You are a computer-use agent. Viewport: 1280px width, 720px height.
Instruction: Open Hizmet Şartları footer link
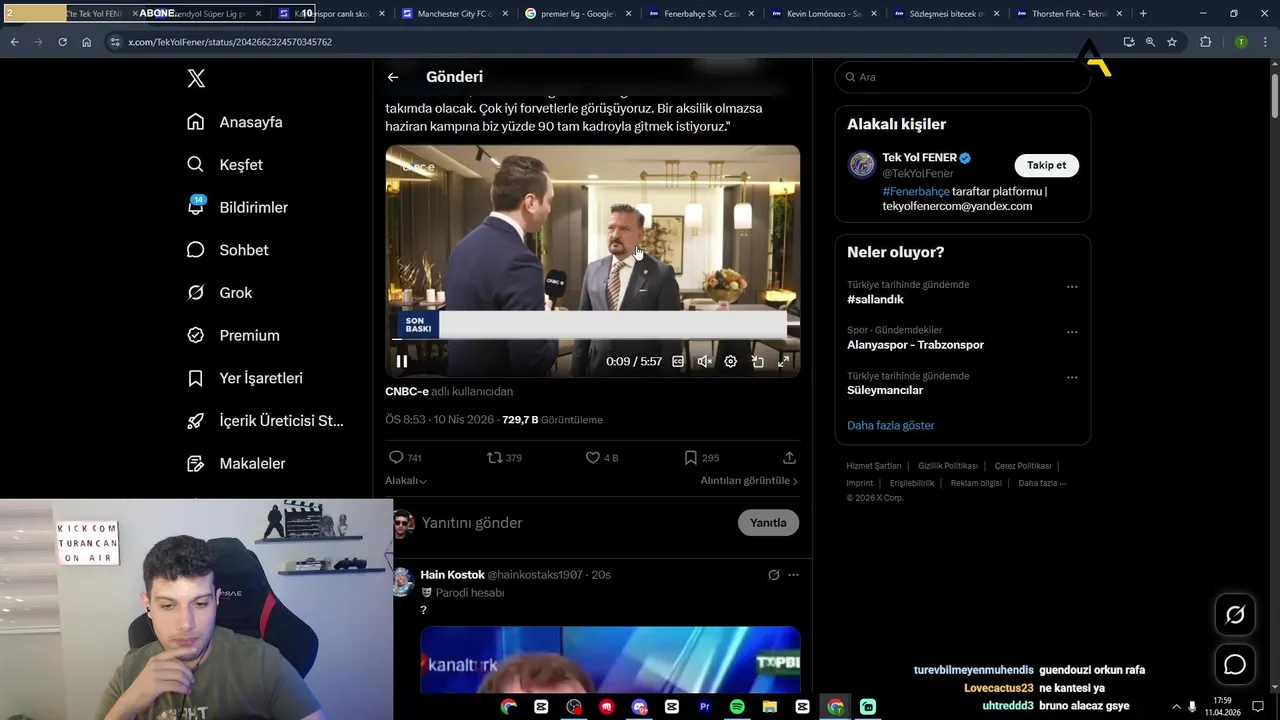(873, 466)
